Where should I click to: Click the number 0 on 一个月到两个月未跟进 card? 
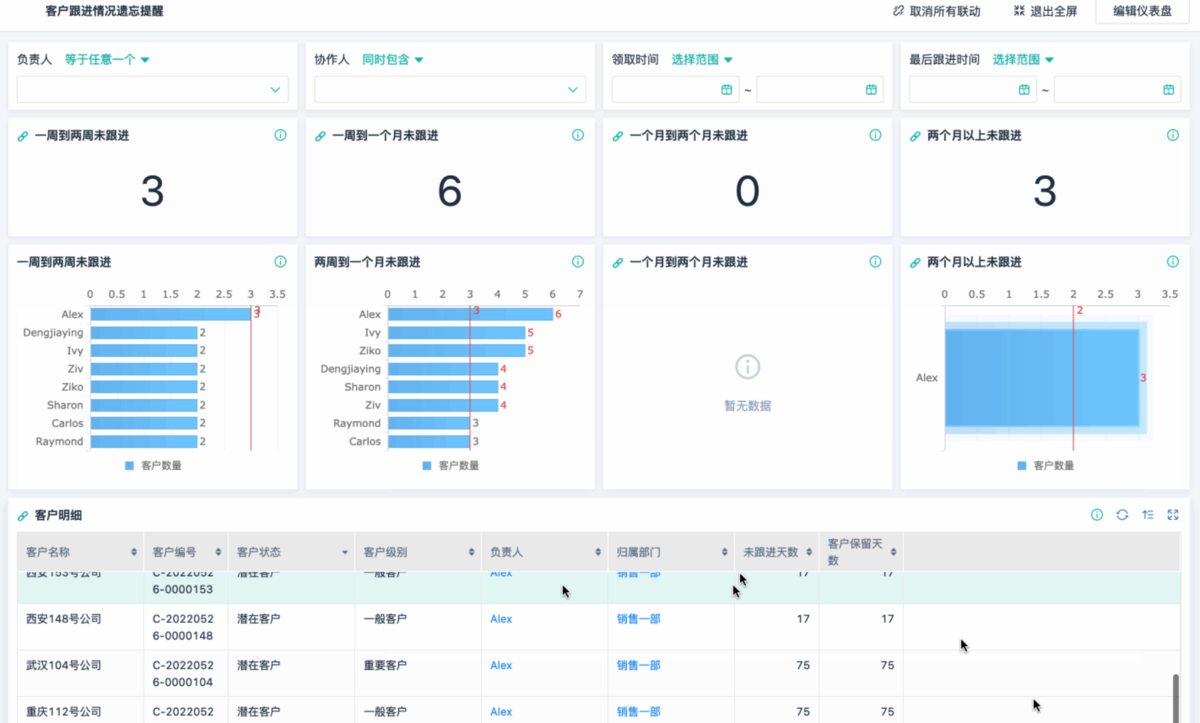(747, 190)
